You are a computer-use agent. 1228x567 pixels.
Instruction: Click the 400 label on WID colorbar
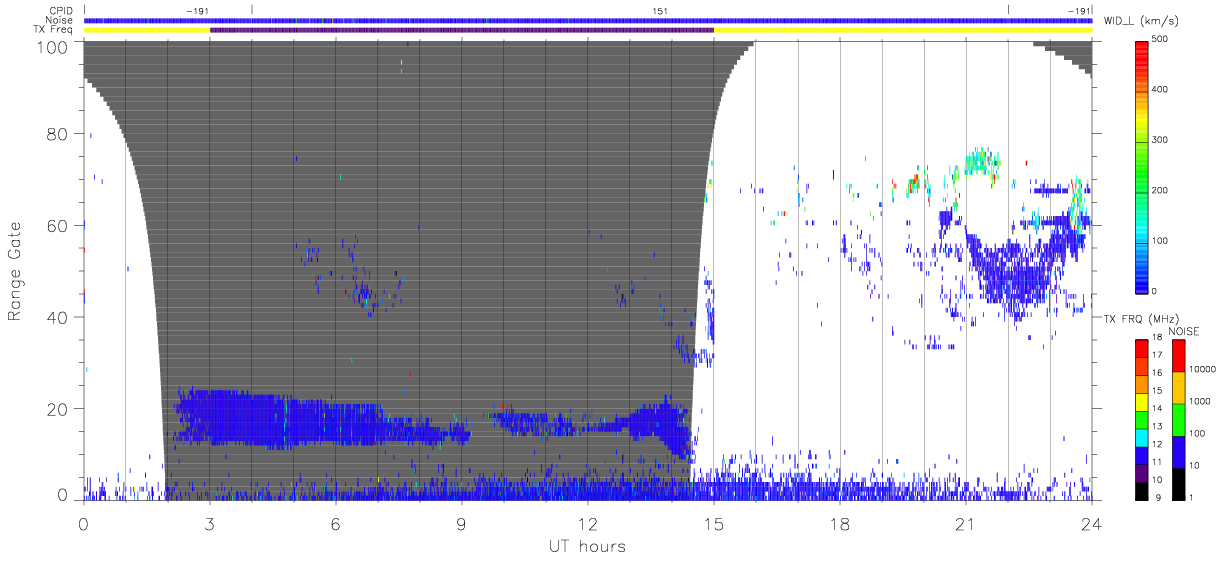pos(1160,90)
